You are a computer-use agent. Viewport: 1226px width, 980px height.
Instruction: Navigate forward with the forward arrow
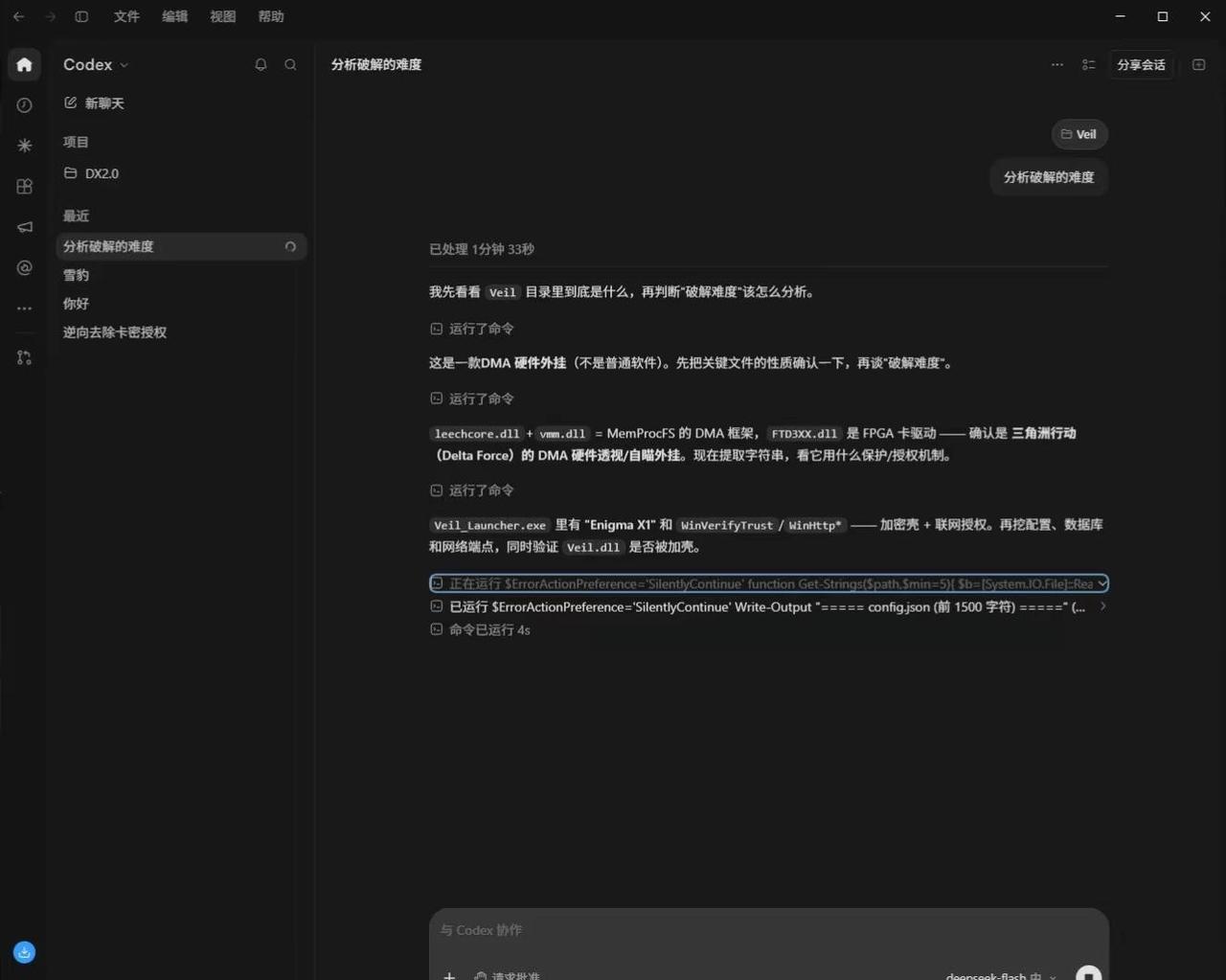(x=50, y=16)
